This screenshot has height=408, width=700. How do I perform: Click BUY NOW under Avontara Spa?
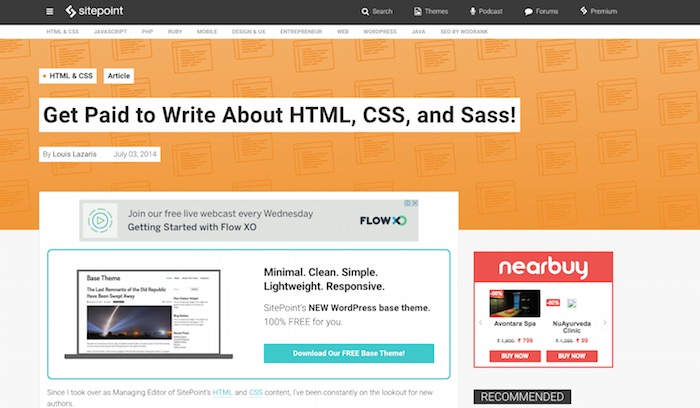[x=515, y=356]
